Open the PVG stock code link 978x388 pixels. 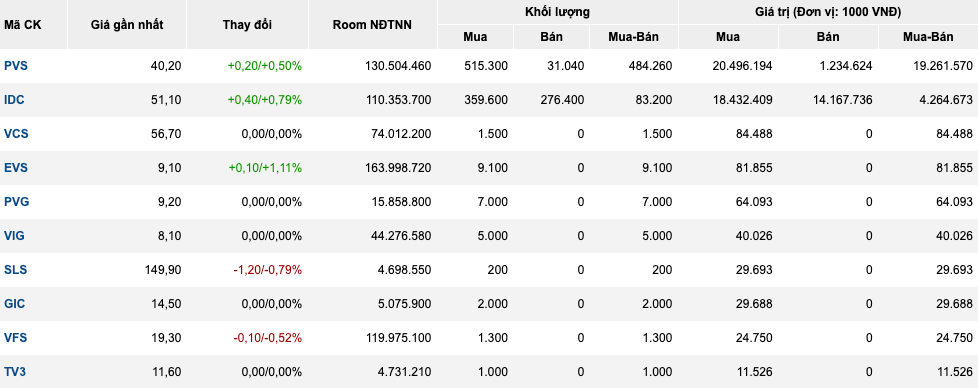click(x=17, y=201)
